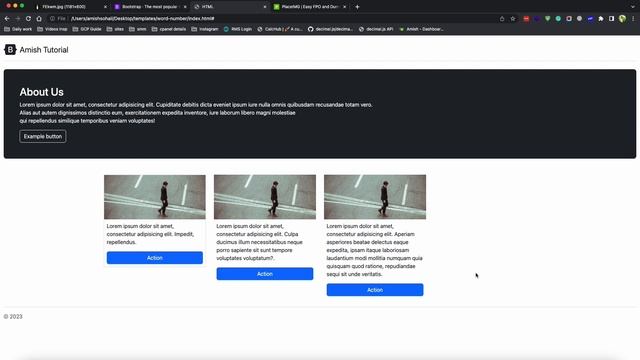Open the Chrome profile avatar
The width and height of the screenshot is (640, 360).
tap(622, 18)
